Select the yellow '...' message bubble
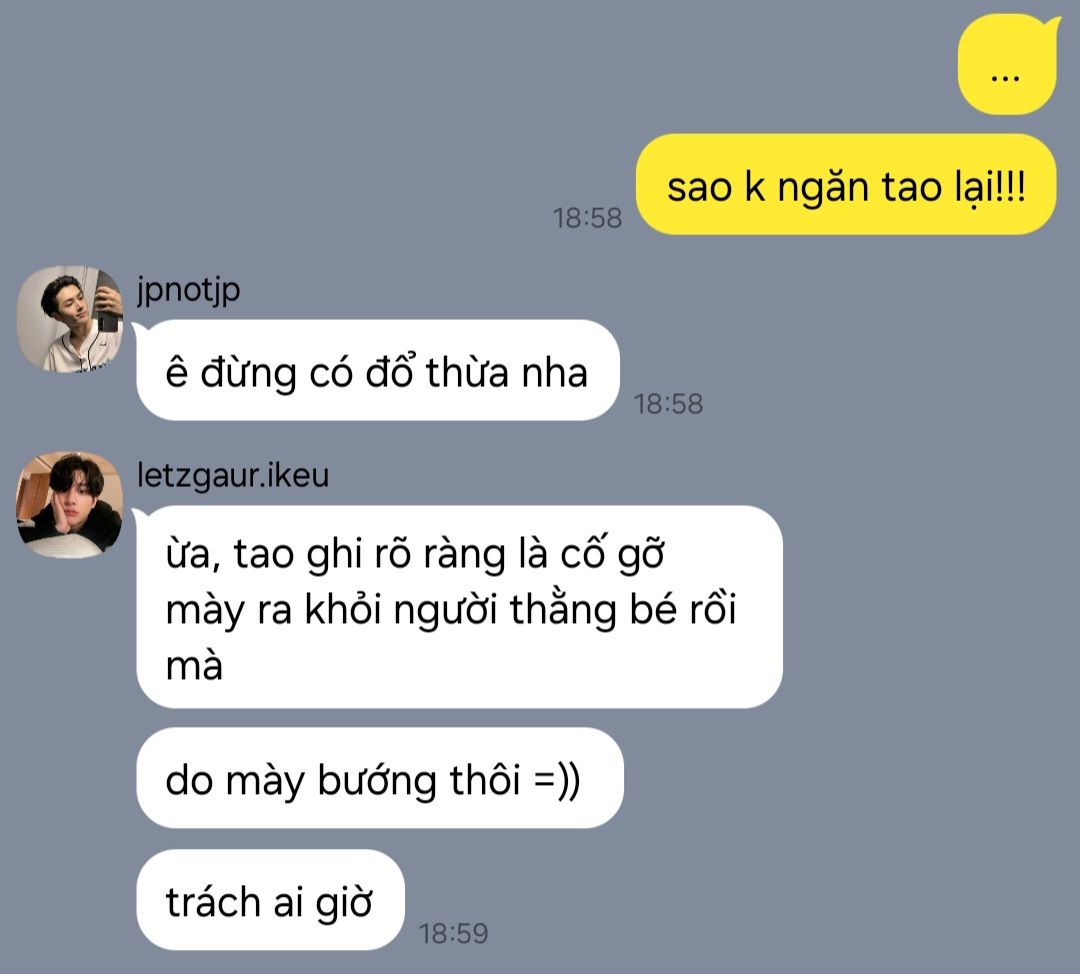Screen dimensions: 1080x974 [1008, 65]
